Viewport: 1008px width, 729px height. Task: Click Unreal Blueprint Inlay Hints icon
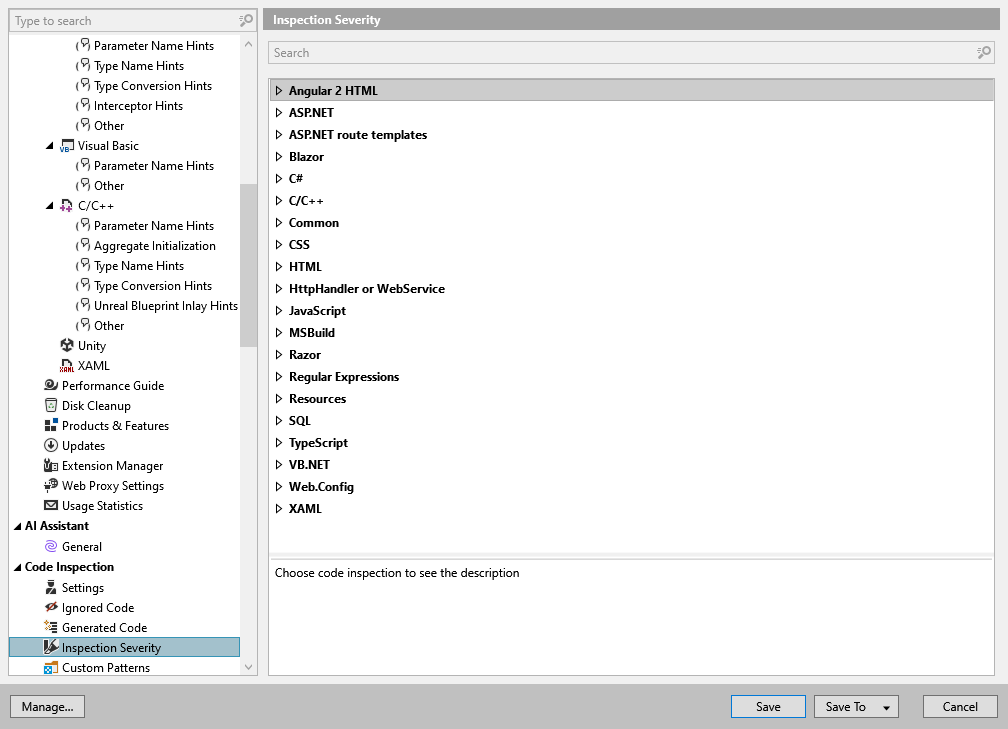[x=83, y=305]
